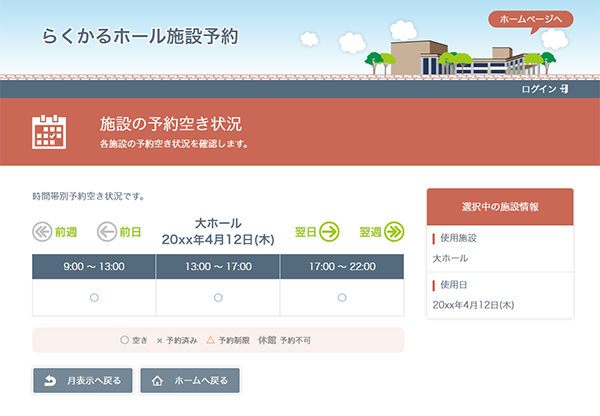Click the 使用施設 label in side panel
This screenshot has height=416, width=600.
point(458,238)
